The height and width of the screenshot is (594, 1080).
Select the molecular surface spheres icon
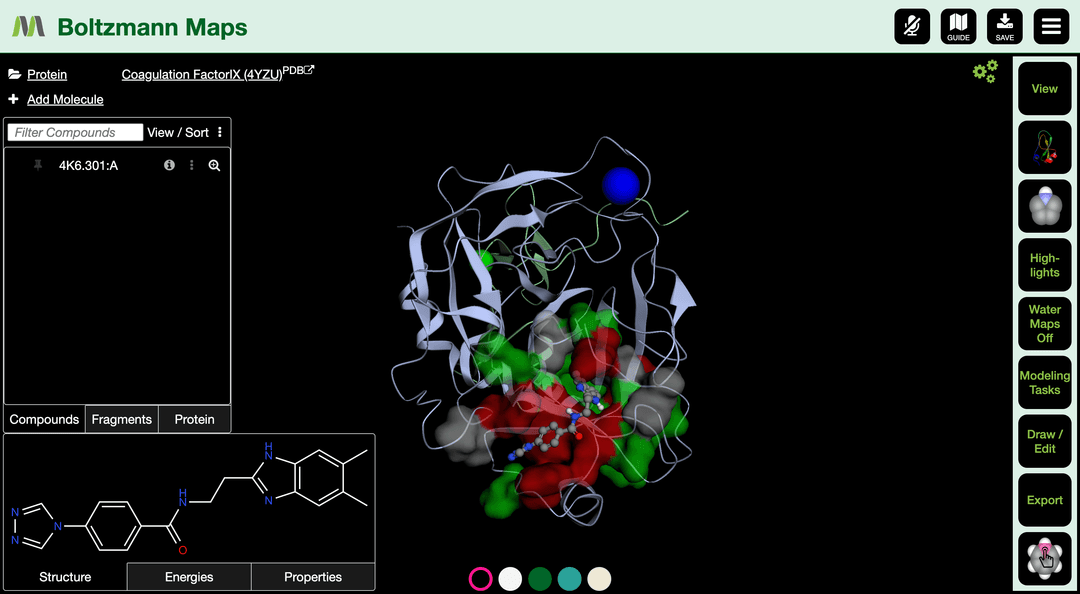[x=1044, y=207]
